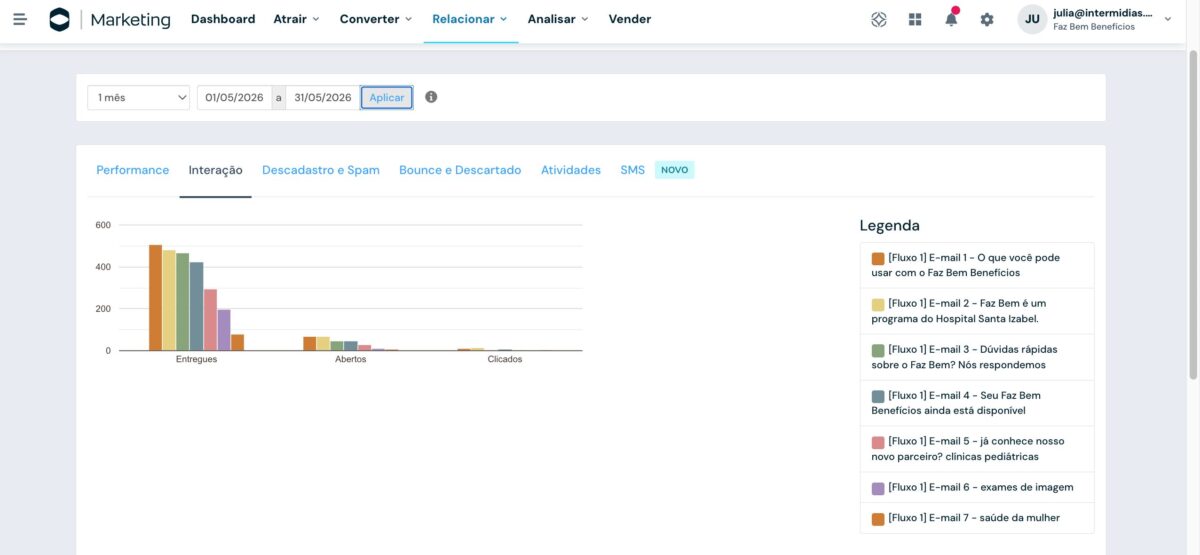Image resolution: width=1200 pixels, height=555 pixels.
Task: Toggle E-mail 2 legend entry
Action: point(977,311)
